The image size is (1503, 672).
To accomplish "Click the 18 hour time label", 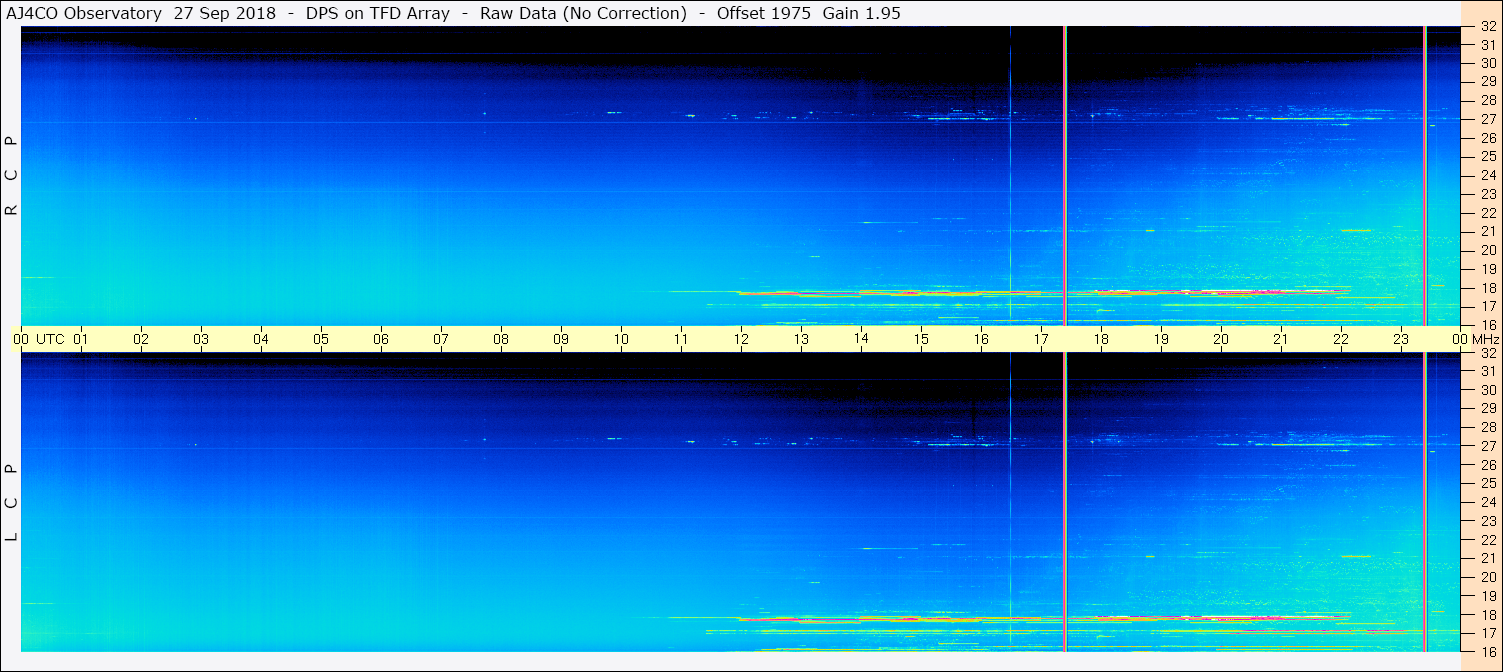I will (1101, 339).
